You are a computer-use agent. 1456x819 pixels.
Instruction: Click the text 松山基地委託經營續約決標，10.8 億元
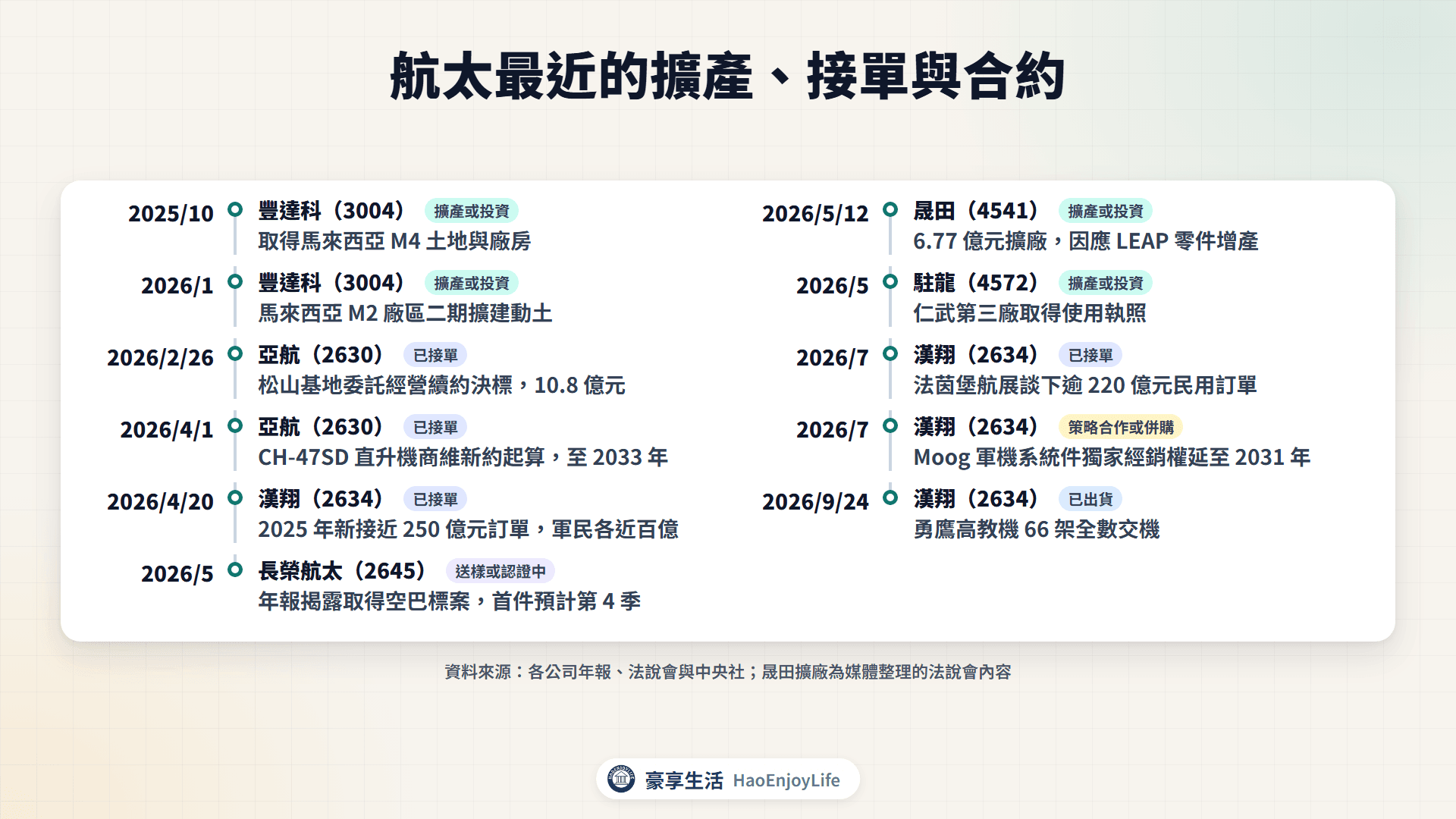pyautogui.click(x=441, y=385)
